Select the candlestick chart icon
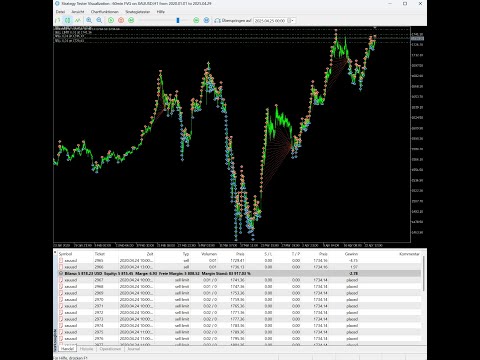This screenshot has height=360, width=480. 68,20
